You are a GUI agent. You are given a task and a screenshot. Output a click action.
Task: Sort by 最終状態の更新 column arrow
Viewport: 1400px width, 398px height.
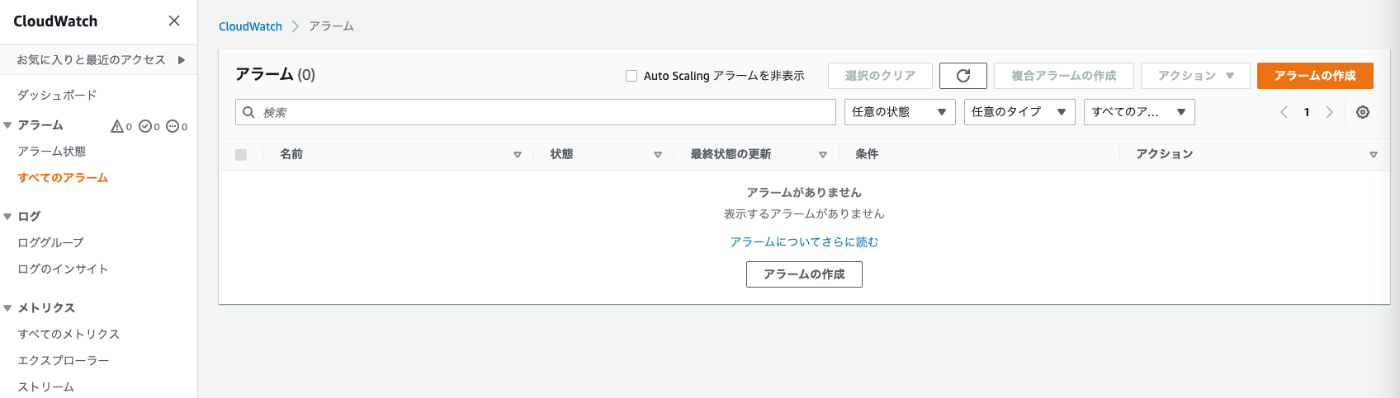(x=822, y=155)
